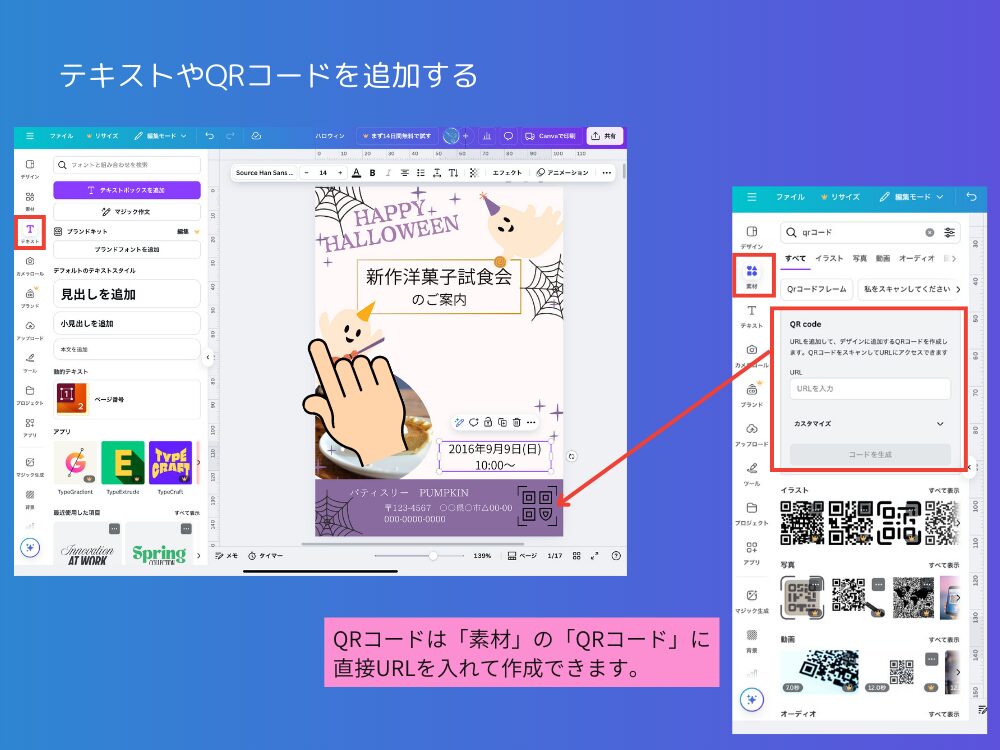The image size is (1000, 750).
Task: Click URLを入力 field
Action: click(870, 388)
